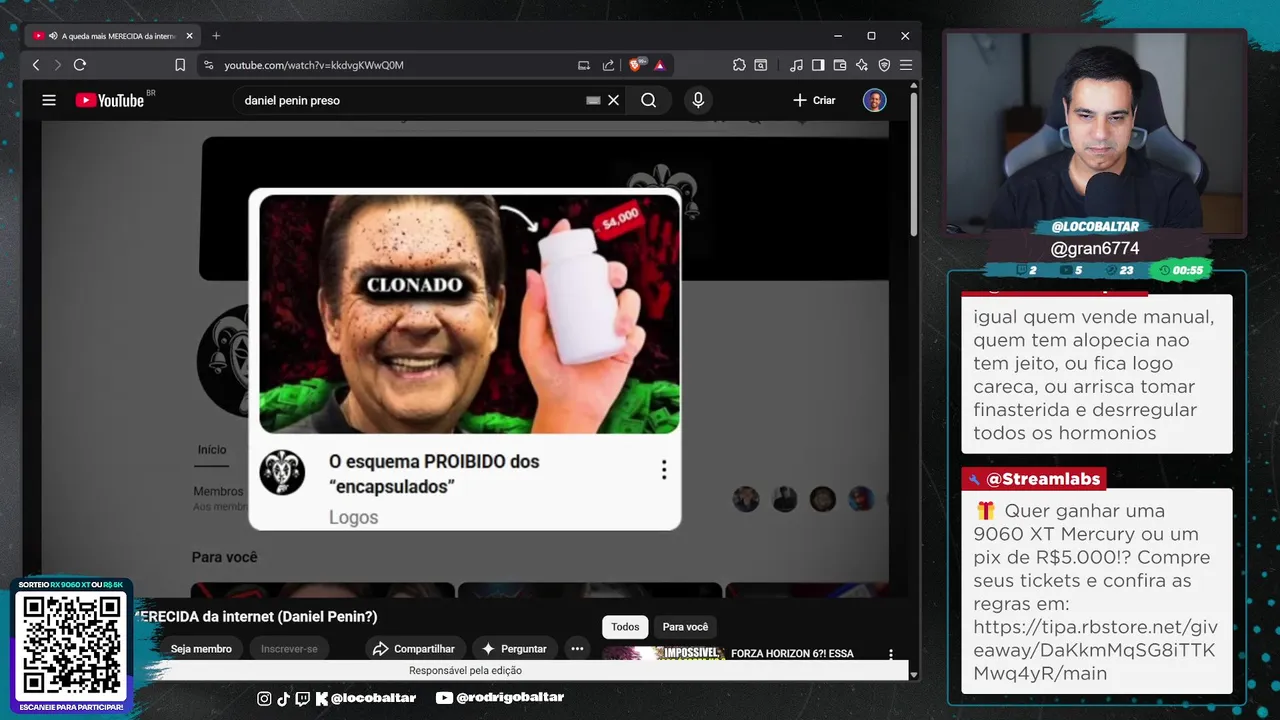The height and width of the screenshot is (720, 1280).
Task: Click the '@rodrigobaltar' YouTube handle text
Action: point(510,698)
